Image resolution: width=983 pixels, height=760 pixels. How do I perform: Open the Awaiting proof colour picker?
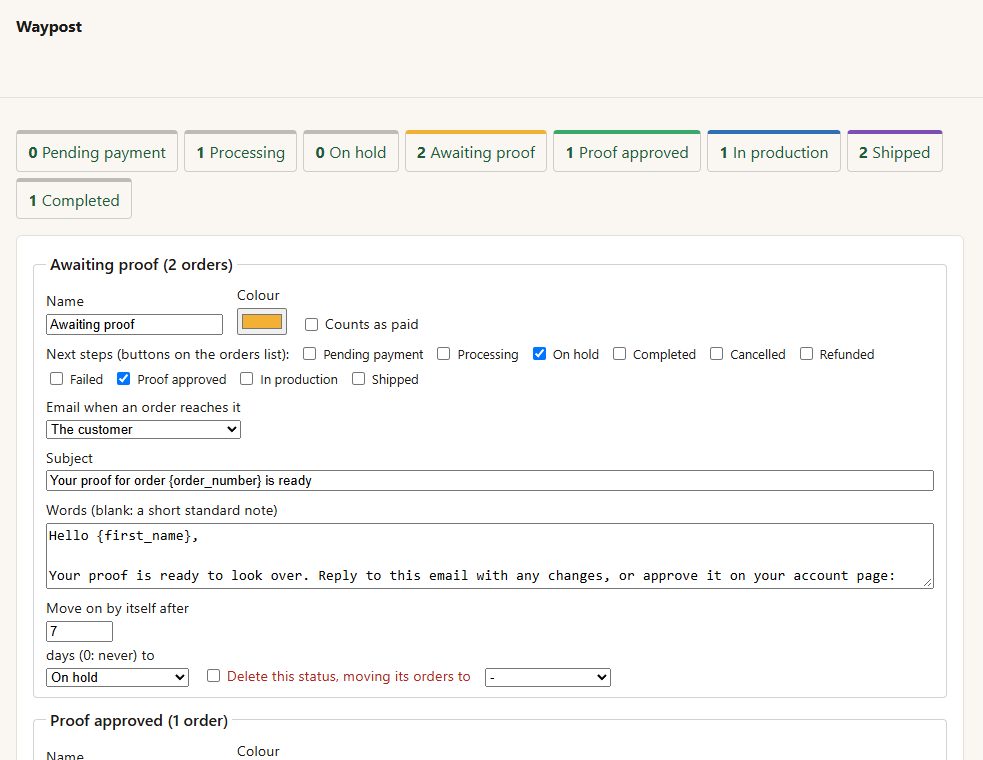click(261, 322)
